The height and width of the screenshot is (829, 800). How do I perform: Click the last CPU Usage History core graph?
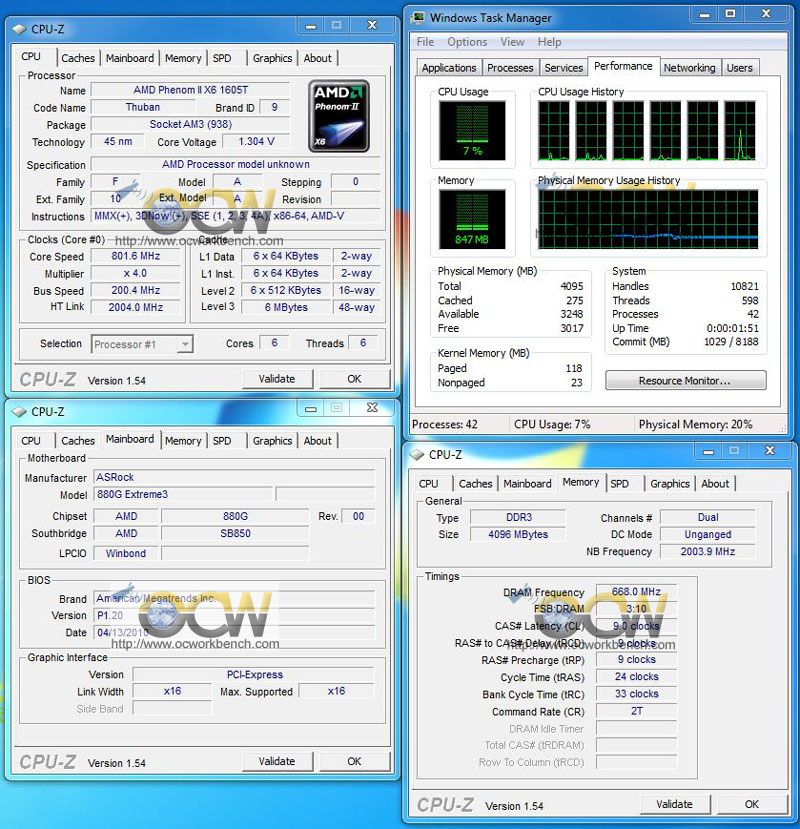(x=740, y=131)
